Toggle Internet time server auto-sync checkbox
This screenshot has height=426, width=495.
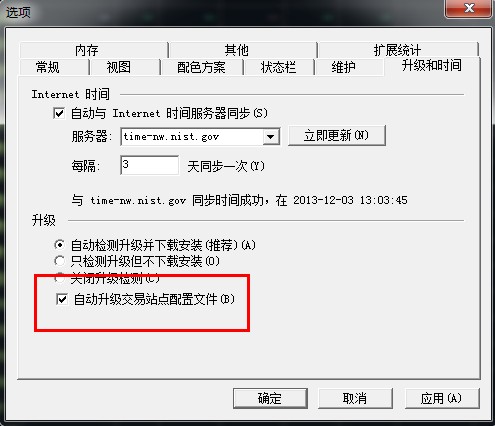pos(59,113)
